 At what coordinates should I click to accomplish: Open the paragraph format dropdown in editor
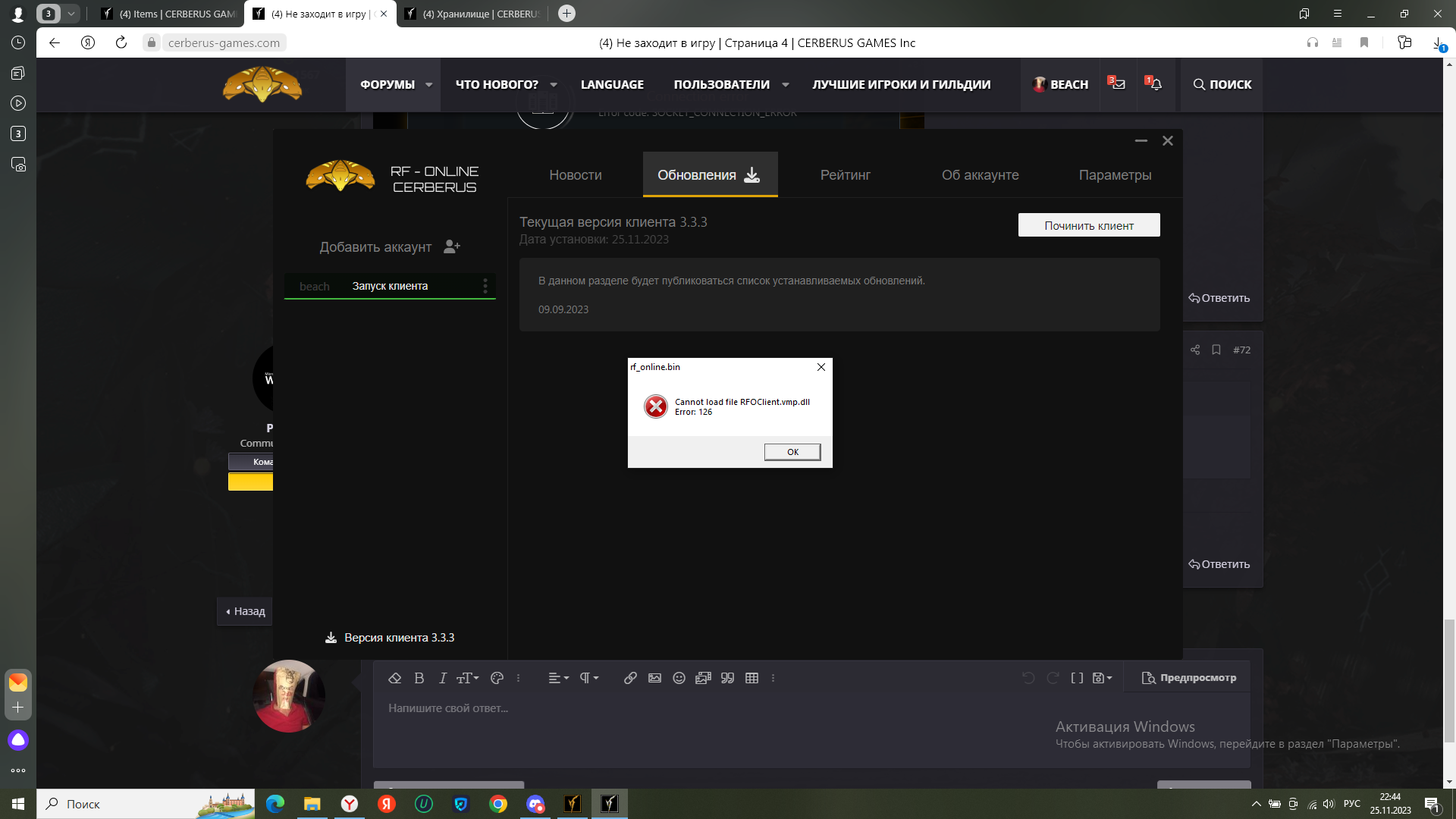coord(589,678)
